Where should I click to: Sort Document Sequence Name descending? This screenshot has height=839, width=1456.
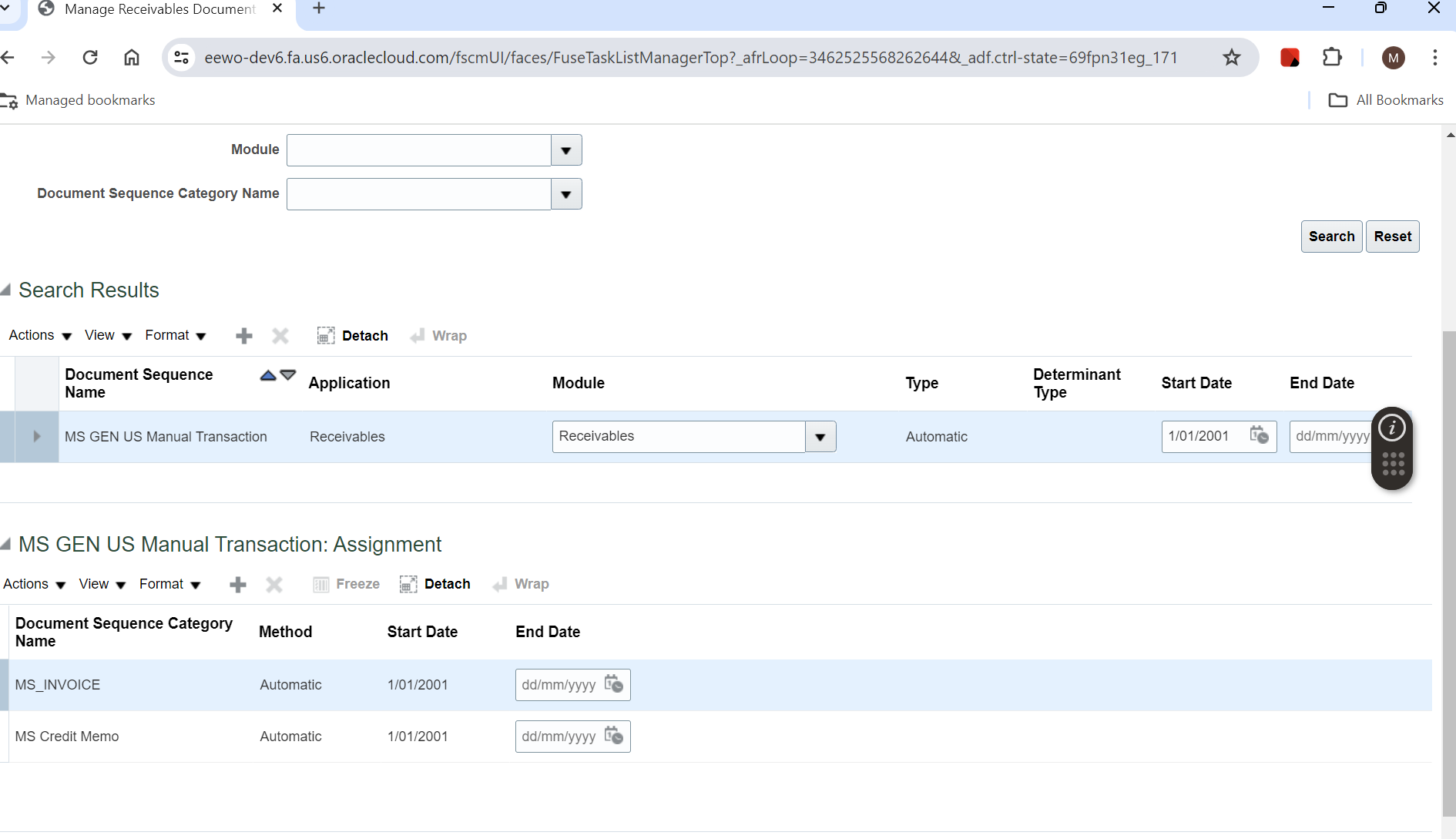tap(287, 375)
